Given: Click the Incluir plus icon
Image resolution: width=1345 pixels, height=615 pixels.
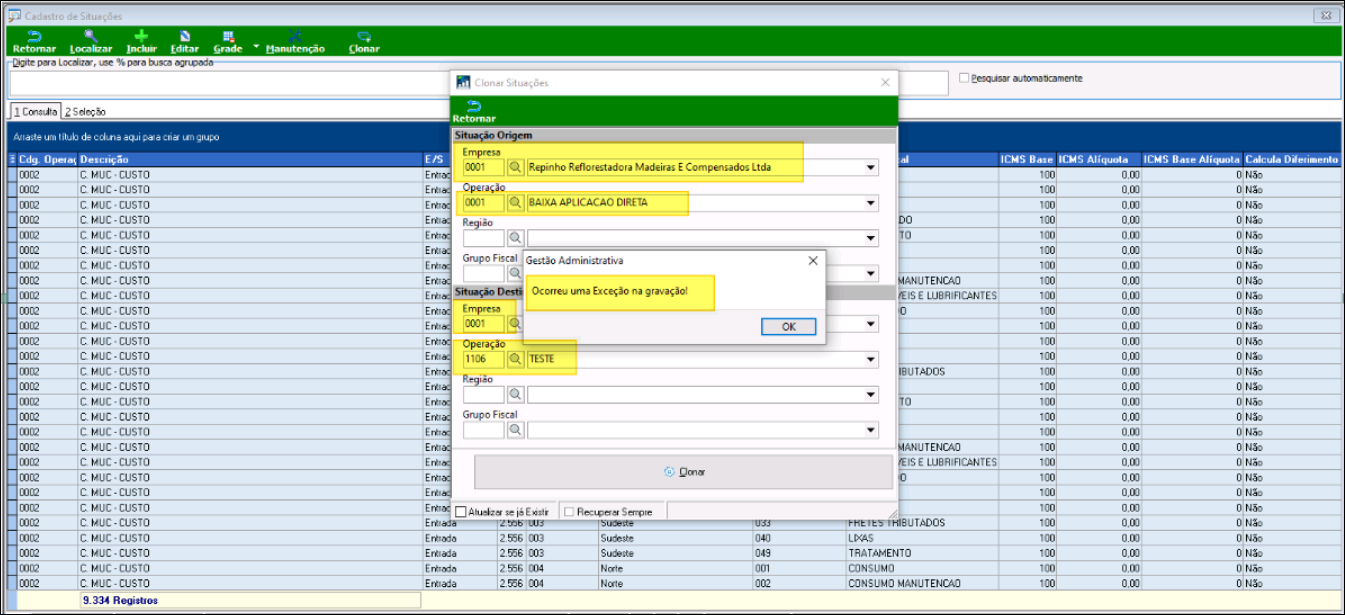Looking at the screenshot, I should point(141,36).
